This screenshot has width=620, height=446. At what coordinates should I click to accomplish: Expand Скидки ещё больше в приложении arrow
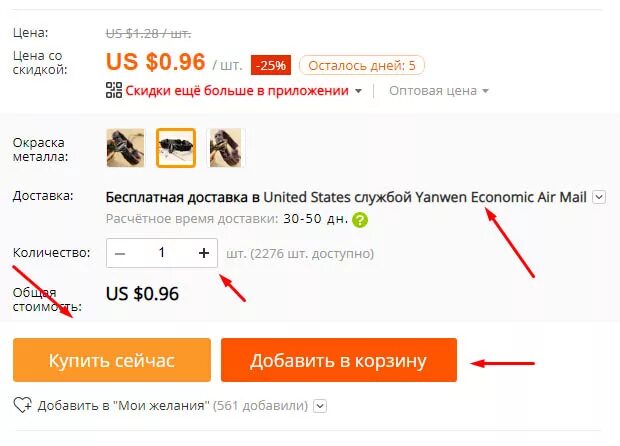tap(358, 91)
